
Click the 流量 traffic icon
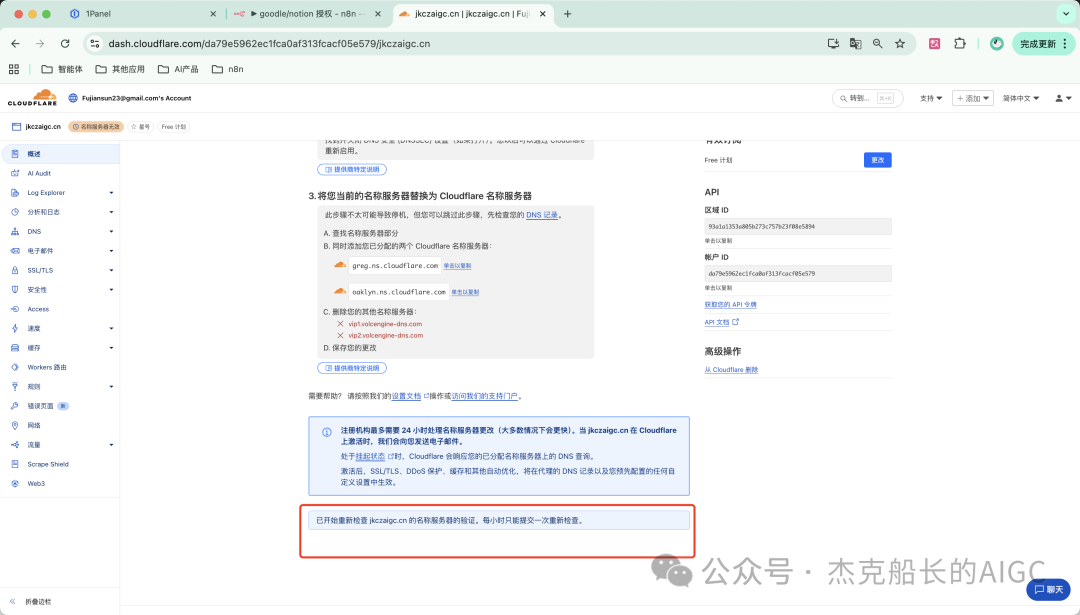coord(14,445)
